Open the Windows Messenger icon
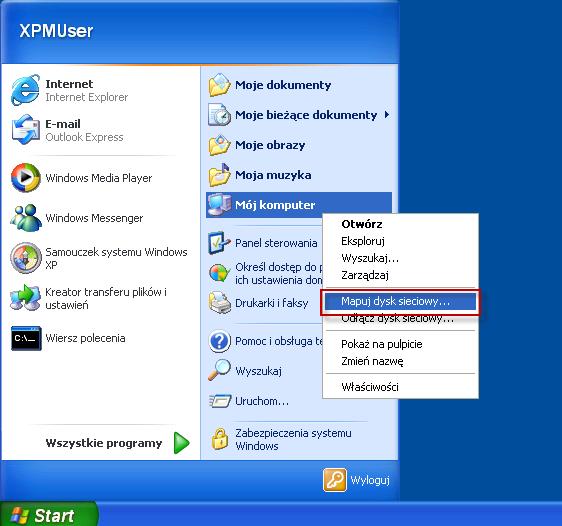Viewport: 562px width, 526px height. [x=25, y=218]
